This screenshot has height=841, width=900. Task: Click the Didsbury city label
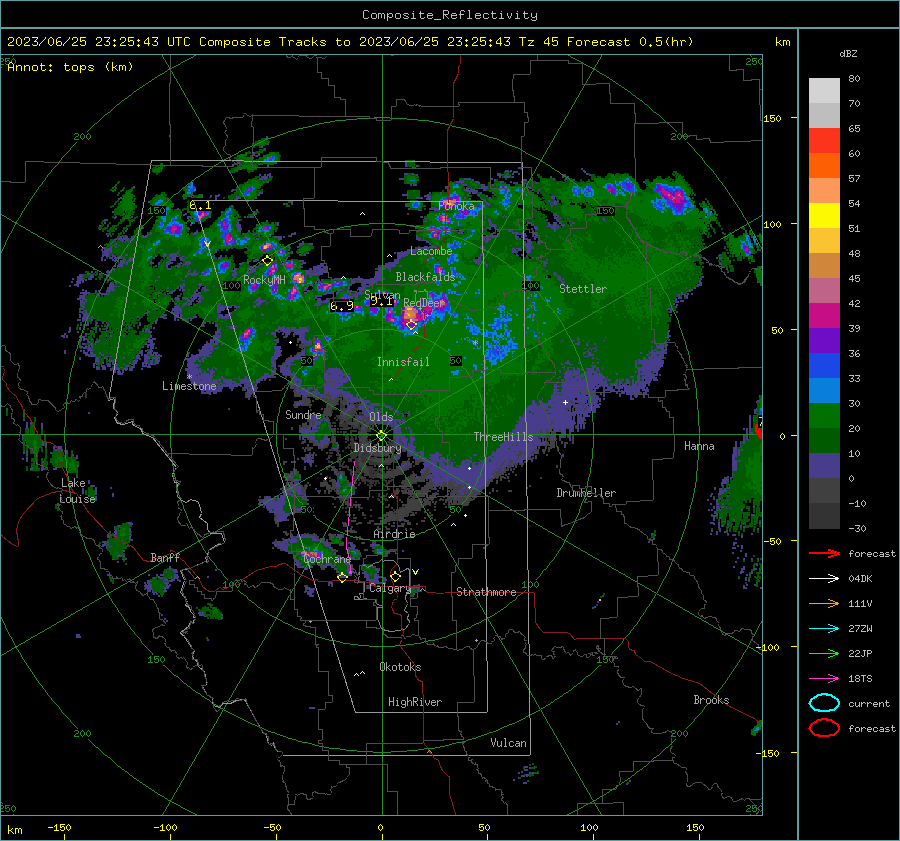(x=377, y=448)
